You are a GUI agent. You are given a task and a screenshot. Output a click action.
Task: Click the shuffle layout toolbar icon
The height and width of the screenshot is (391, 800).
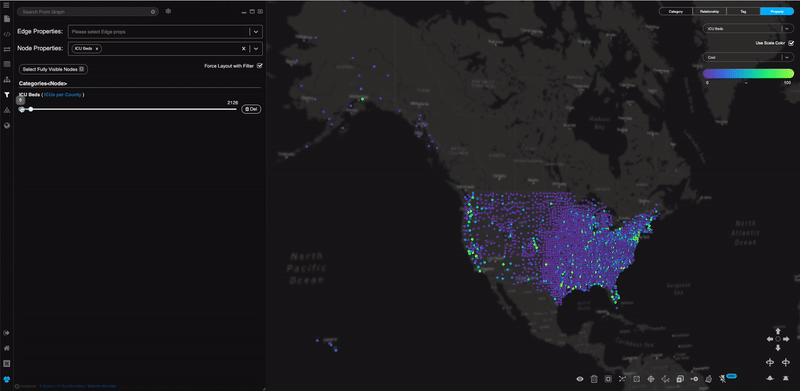[x=622, y=379]
